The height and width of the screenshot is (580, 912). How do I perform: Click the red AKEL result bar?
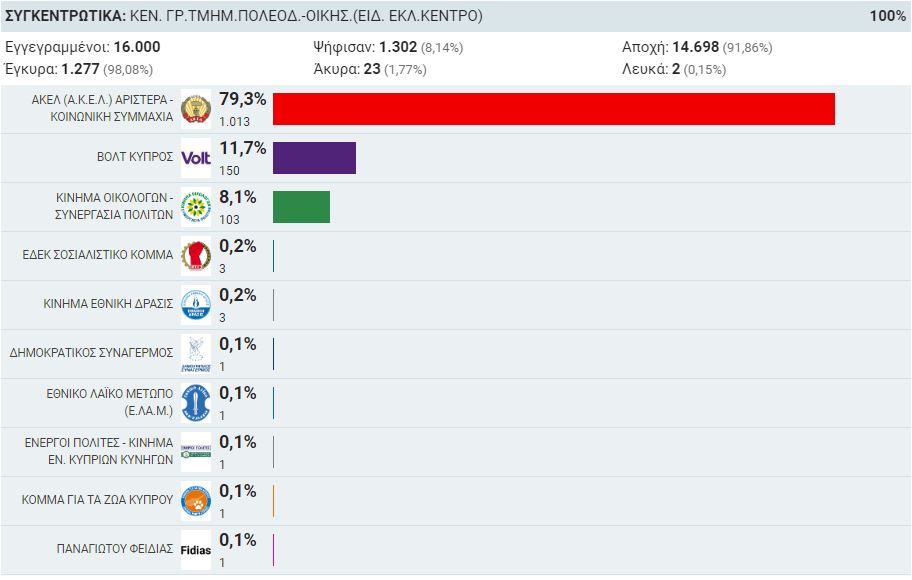[x=553, y=109]
